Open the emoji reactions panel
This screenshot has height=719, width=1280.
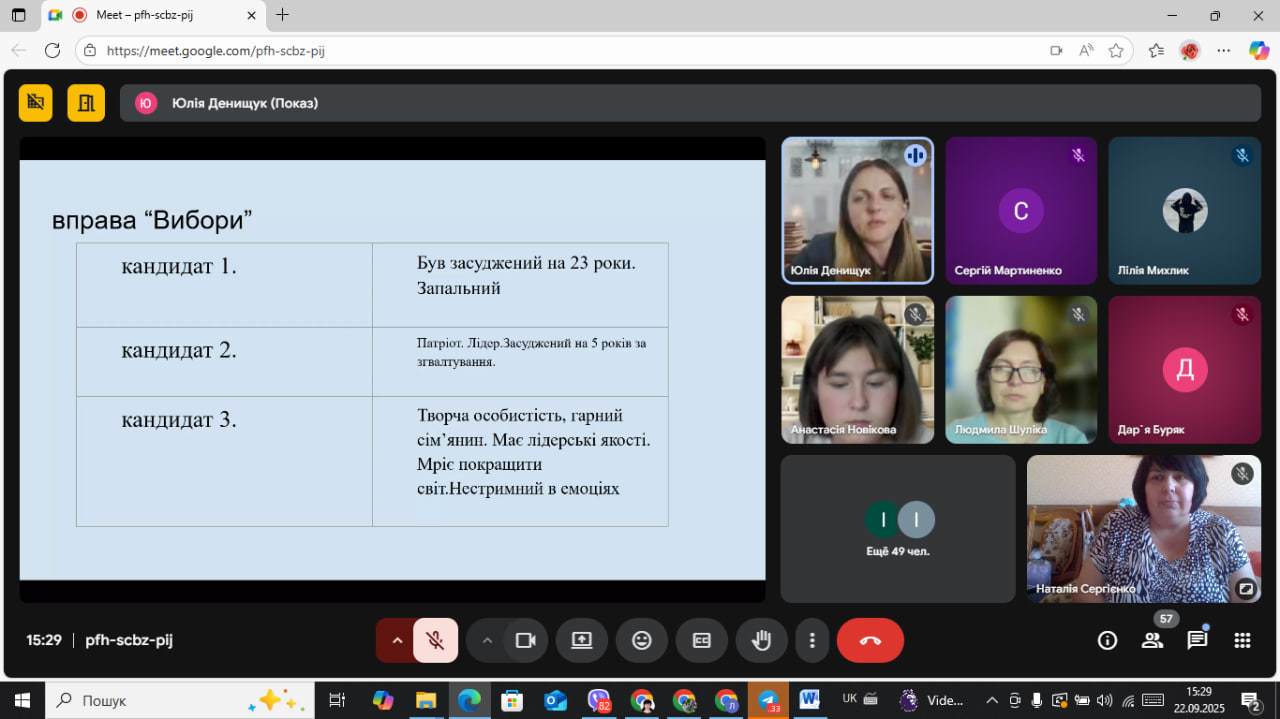pyautogui.click(x=641, y=641)
